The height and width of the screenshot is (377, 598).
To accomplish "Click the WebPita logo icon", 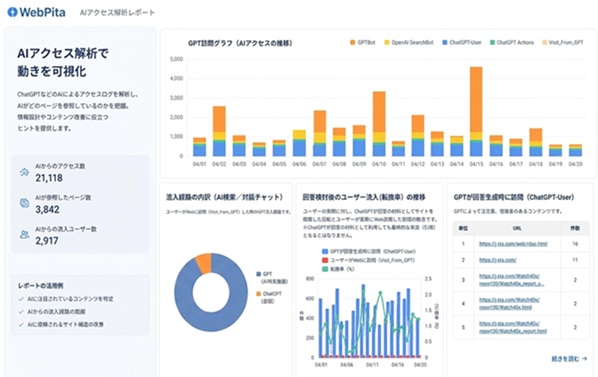I will coord(12,12).
